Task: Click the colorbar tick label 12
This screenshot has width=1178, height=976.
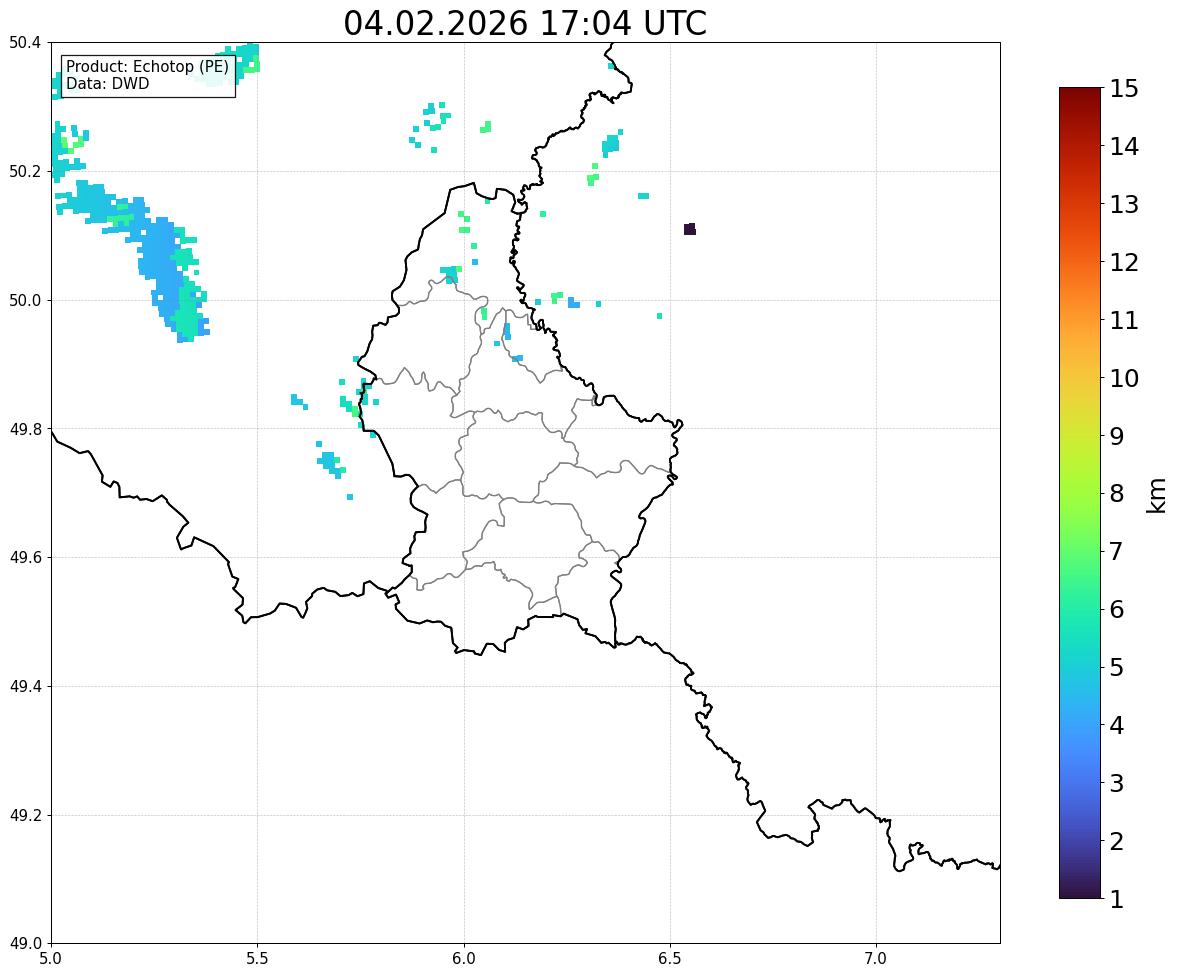Action: pos(1124,262)
